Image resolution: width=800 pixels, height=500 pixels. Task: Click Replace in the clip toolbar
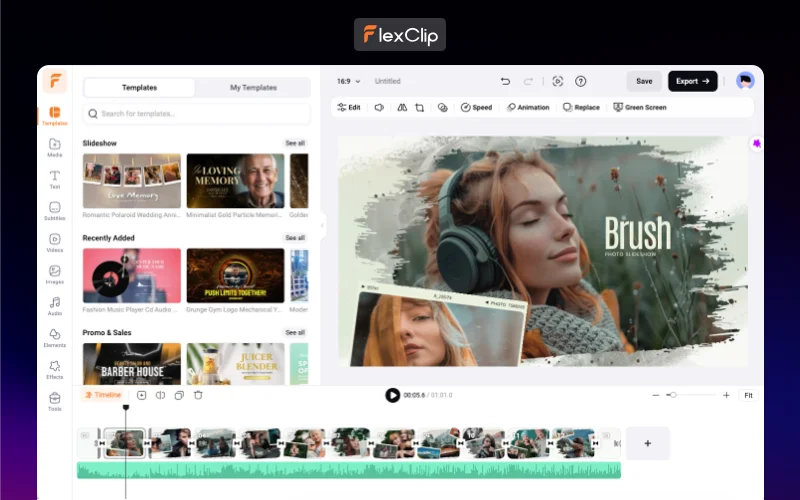(x=581, y=107)
